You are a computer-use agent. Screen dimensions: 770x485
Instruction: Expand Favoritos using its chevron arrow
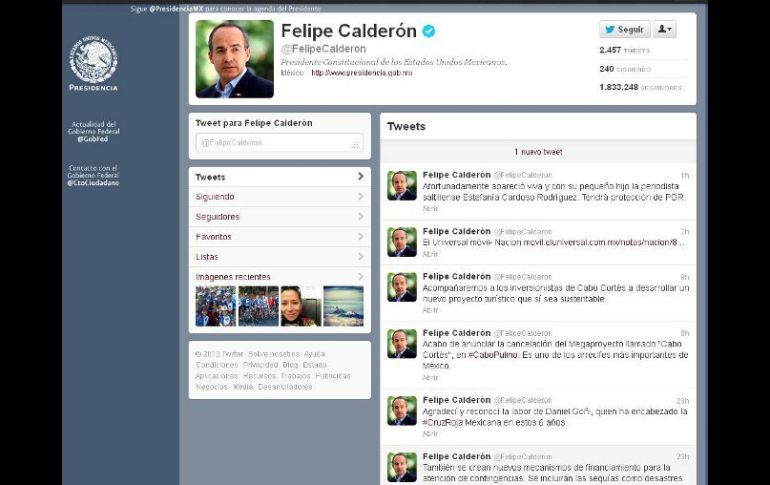pyautogui.click(x=360, y=237)
